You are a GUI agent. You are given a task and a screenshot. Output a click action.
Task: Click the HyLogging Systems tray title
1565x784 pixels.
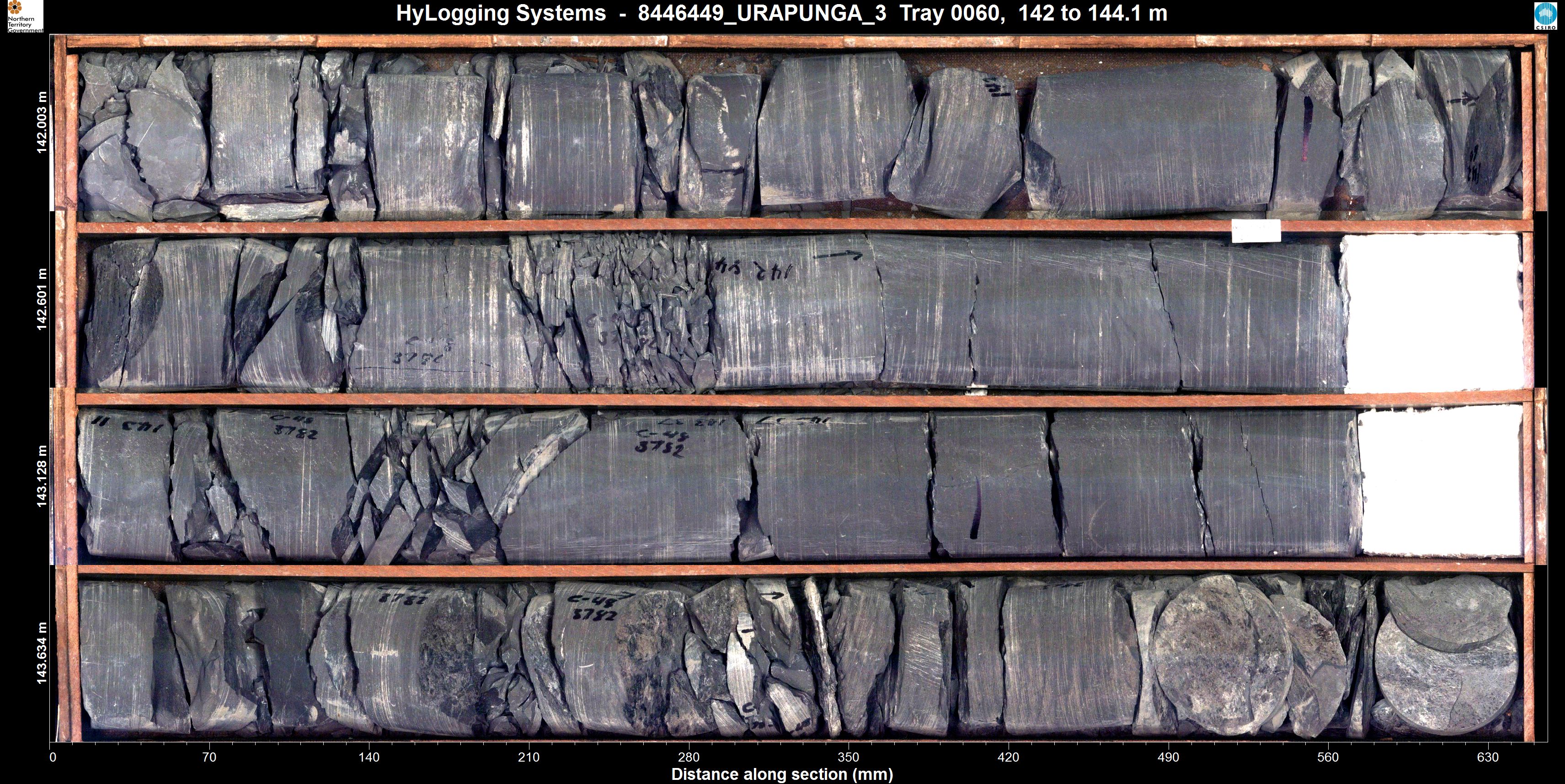[781, 13]
